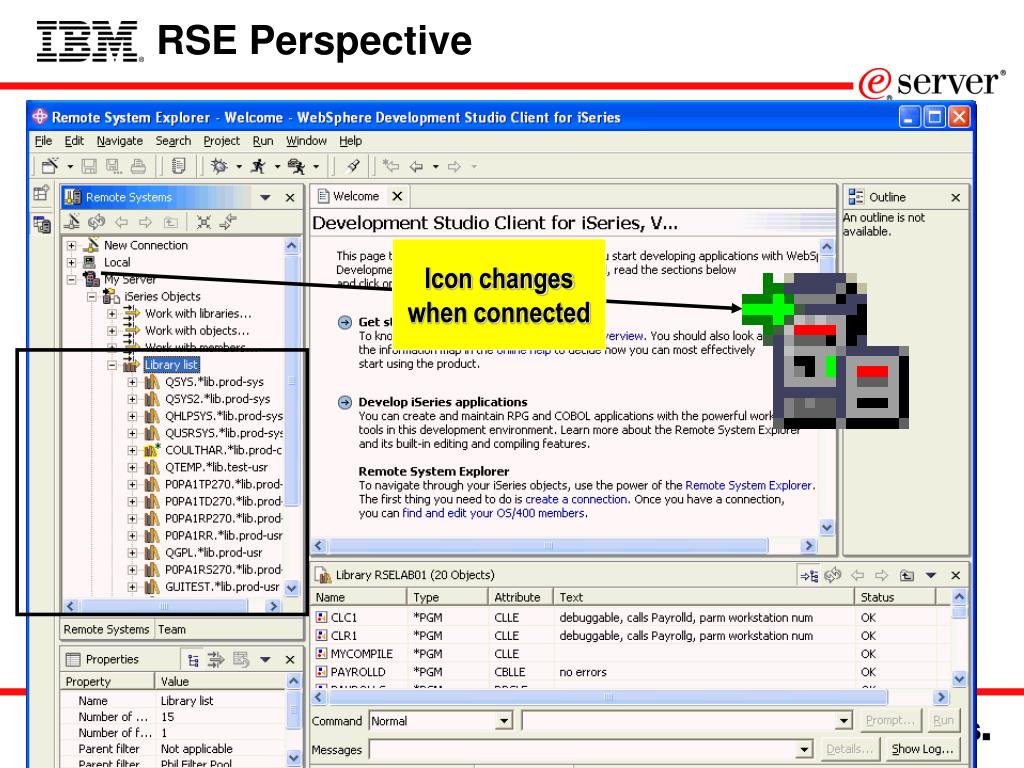This screenshot has height=768, width=1024.
Task: Open the Run menu
Action: click(x=263, y=141)
